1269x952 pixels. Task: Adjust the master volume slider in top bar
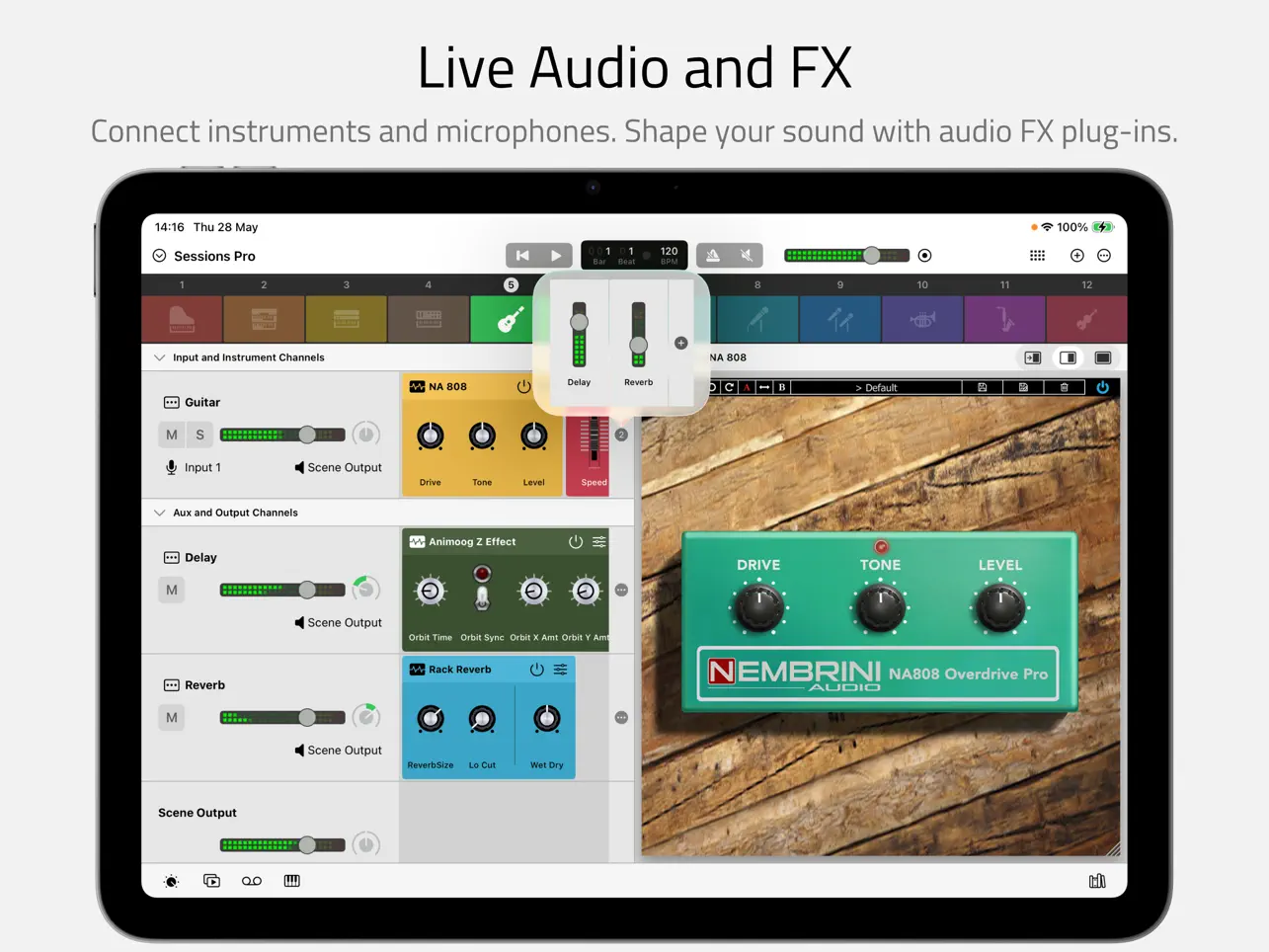[847, 256]
